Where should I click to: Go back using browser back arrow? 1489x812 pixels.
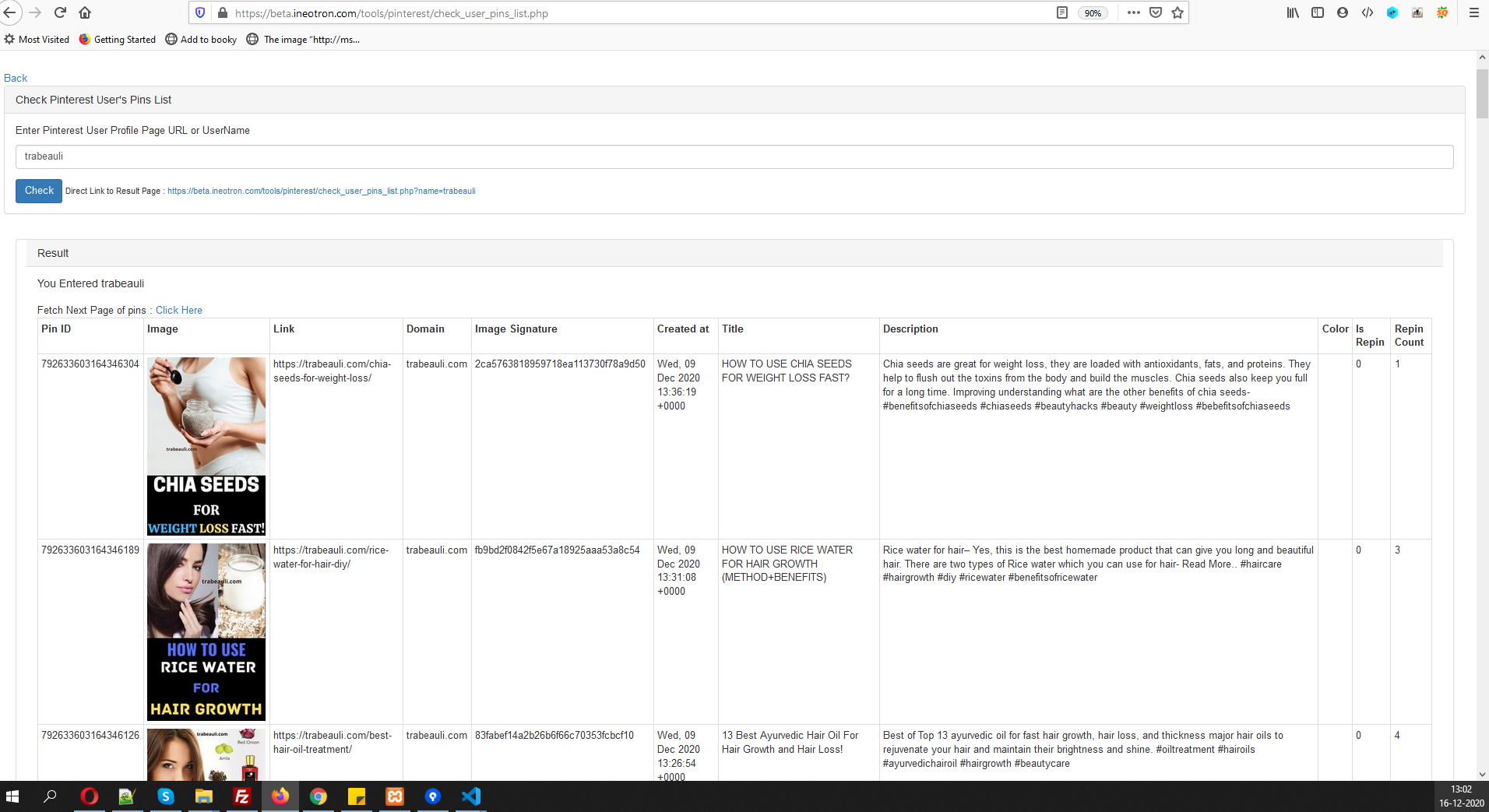pos(9,12)
